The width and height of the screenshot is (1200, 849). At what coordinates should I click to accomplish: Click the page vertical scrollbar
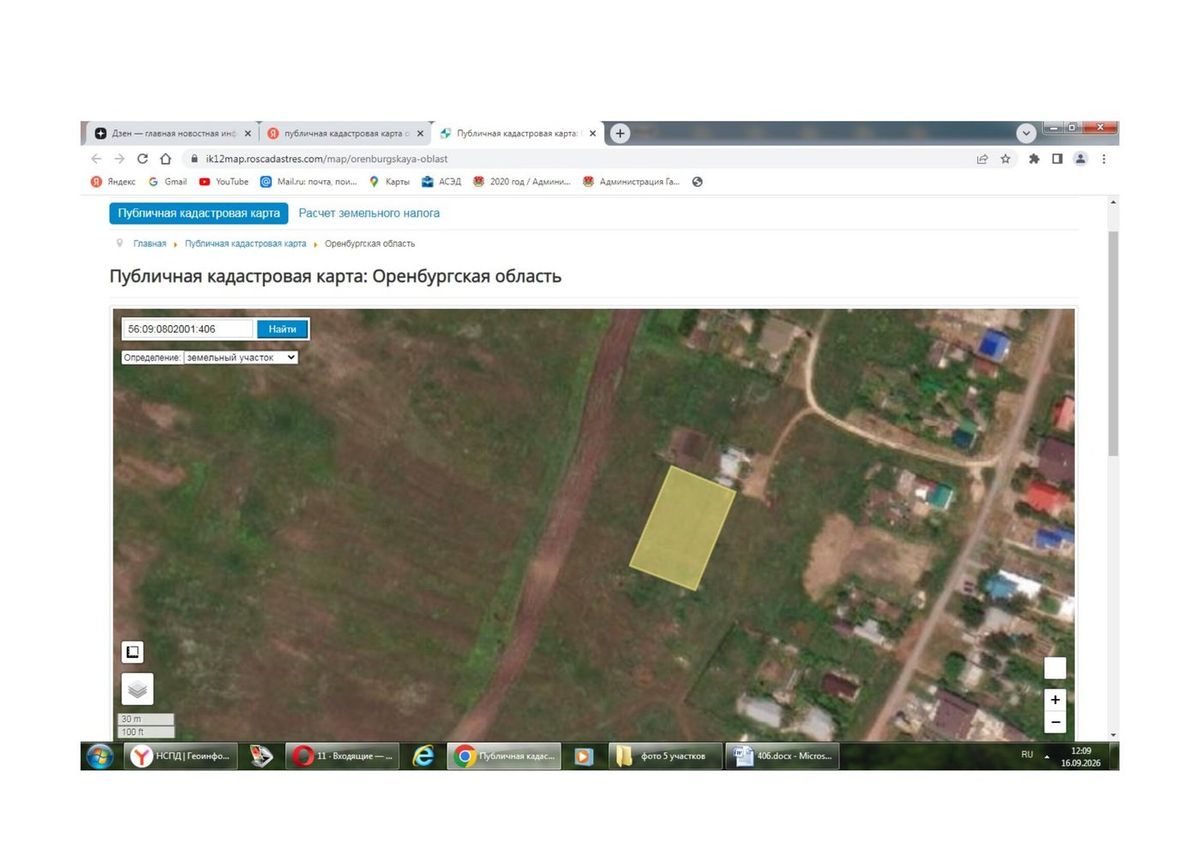[x=1113, y=343]
